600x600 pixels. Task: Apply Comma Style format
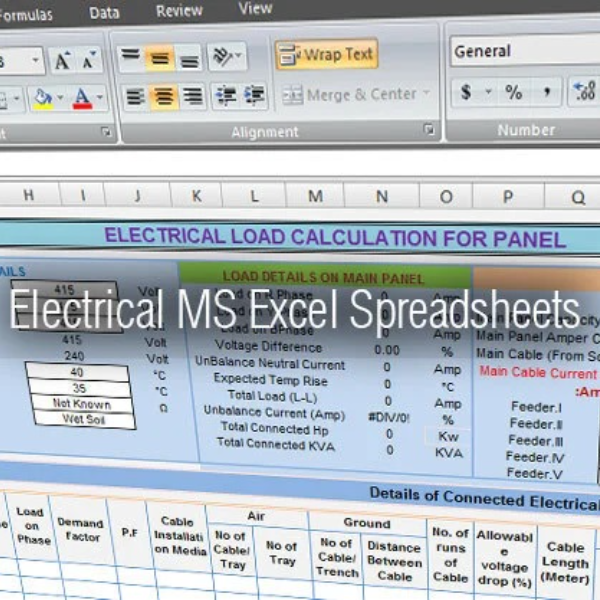pyautogui.click(x=547, y=92)
